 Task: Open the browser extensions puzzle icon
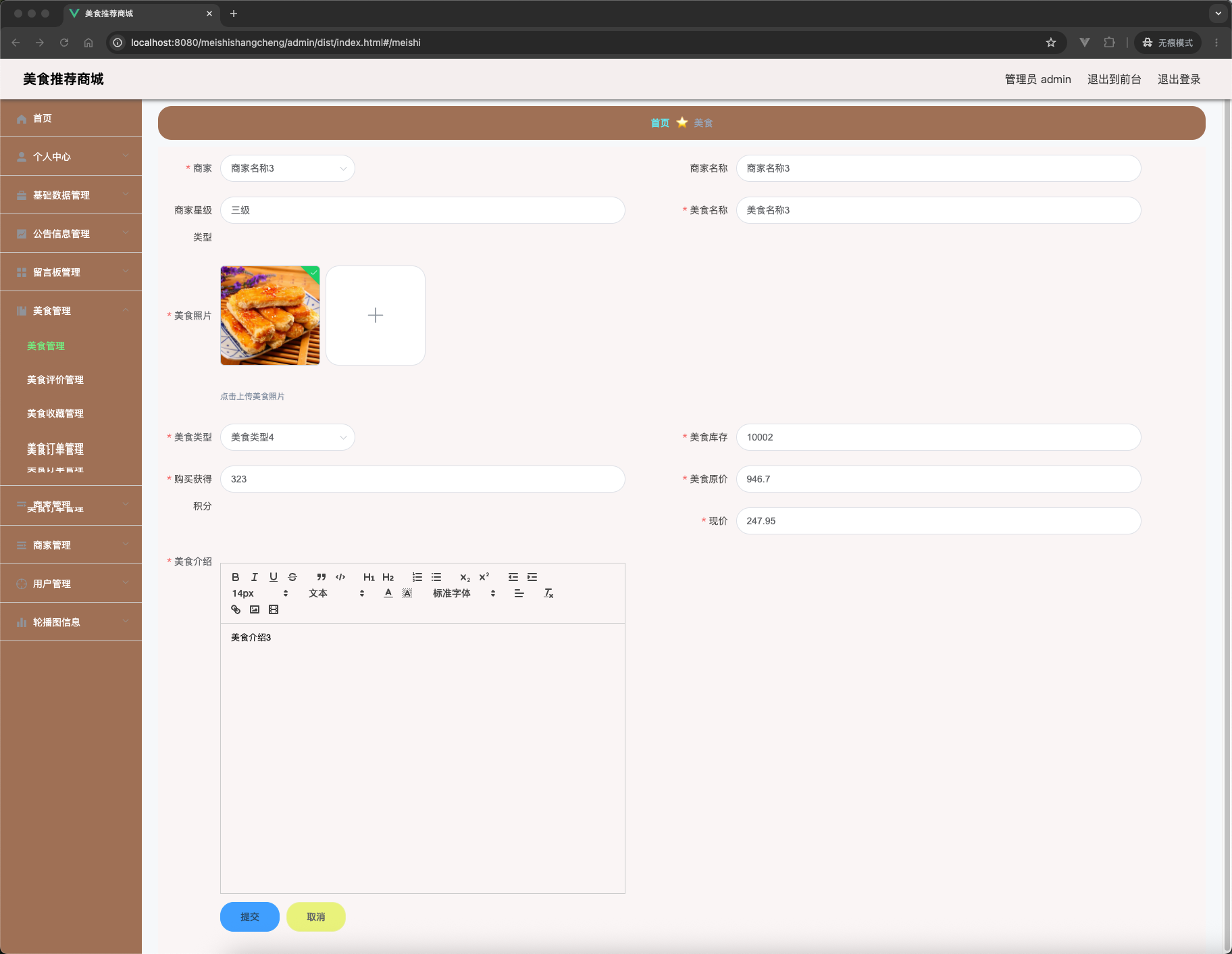(x=1109, y=43)
